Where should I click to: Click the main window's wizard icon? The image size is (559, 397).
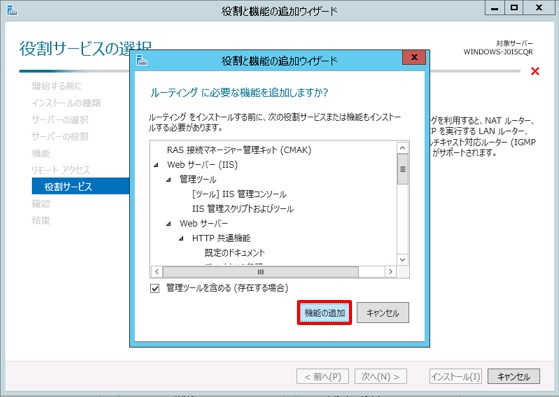tap(12, 11)
